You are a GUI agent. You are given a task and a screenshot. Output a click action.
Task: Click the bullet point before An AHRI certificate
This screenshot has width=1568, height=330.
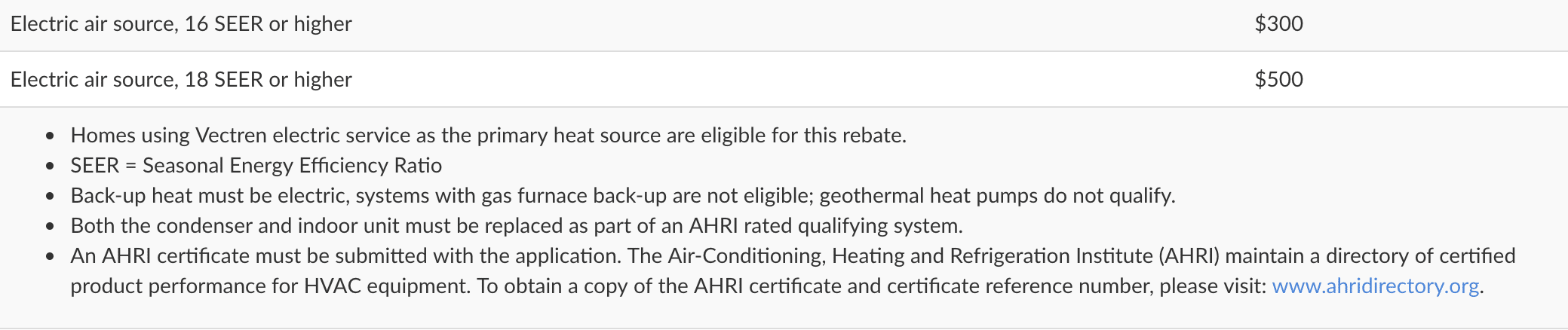[50, 257]
